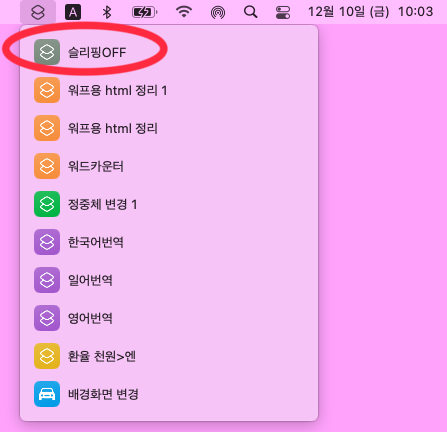Open the battery status icon
447x432 pixels.
tap(145, 13)
